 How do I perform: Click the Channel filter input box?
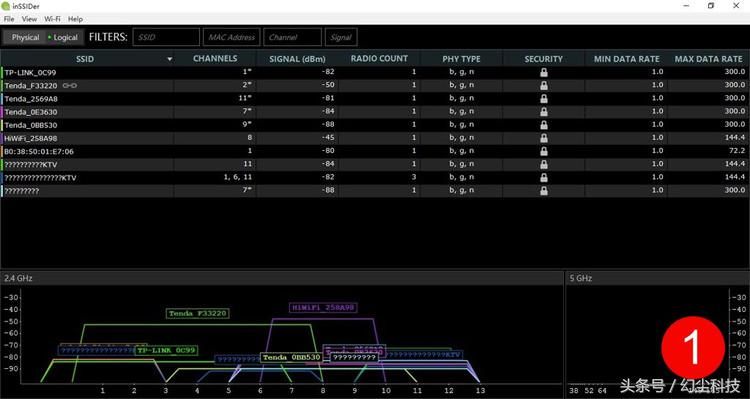tap(292, 37)
